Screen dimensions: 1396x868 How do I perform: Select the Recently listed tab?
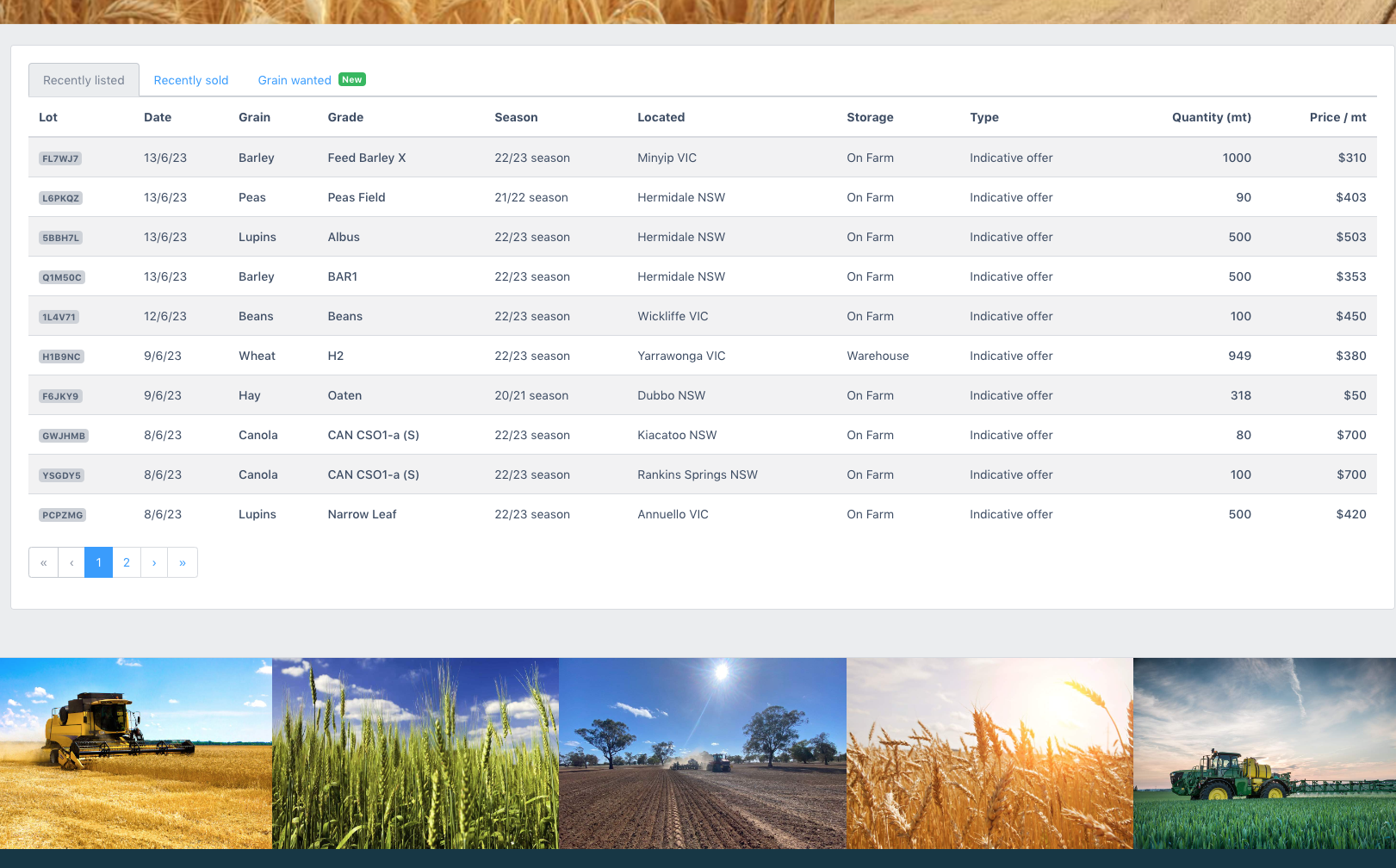click(84, 80)
